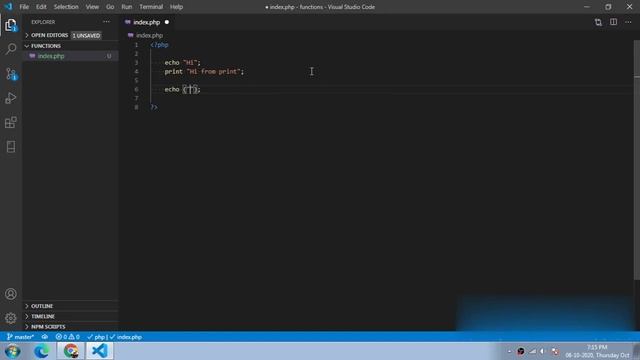Open the Terminal menu
The height and width of the screenshot is (360, 640).
point(151,7)
